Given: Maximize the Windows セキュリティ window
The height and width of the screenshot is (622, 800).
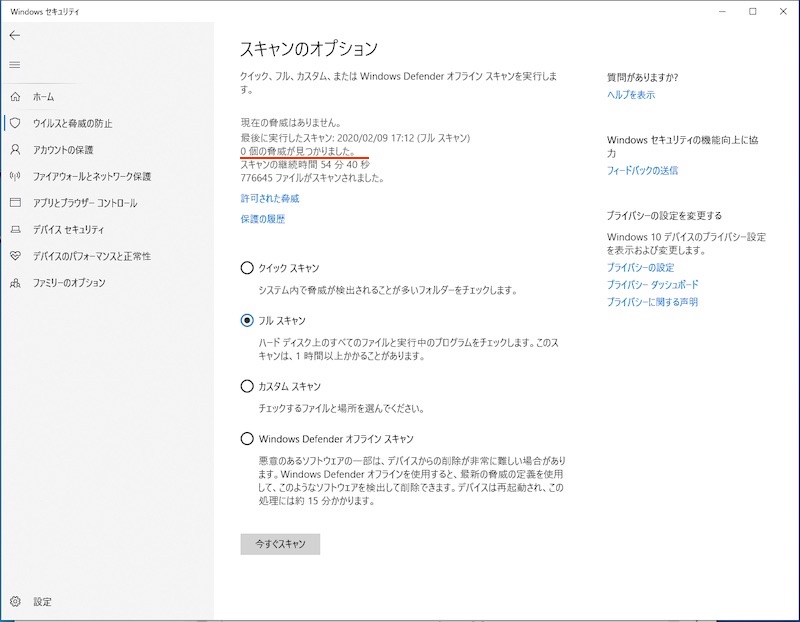Looking at the screenshot, I should click(x=753, y=11).
